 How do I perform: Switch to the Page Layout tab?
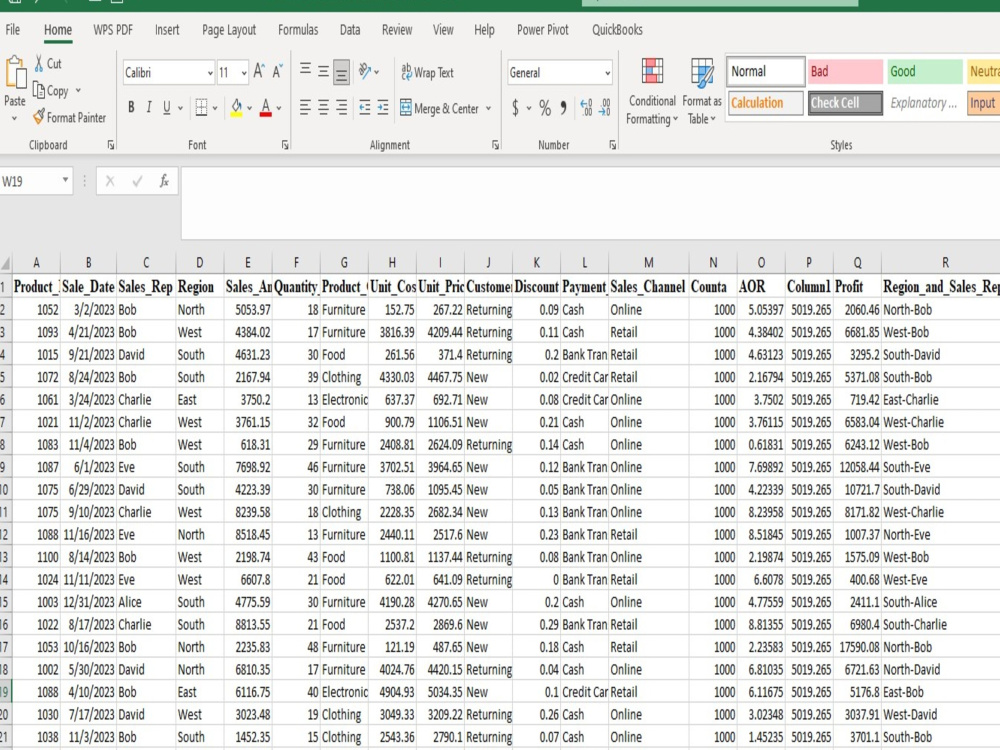pyautogui.click(x=229, y=30)
